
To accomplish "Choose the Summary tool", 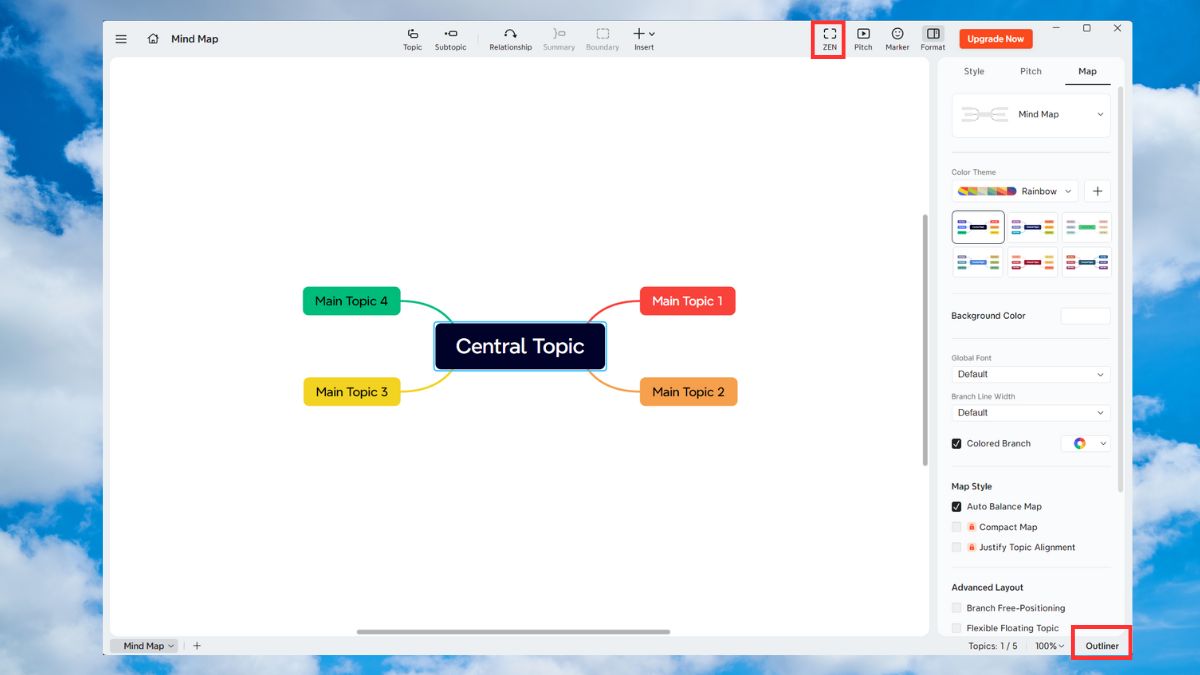I will (559, 39).
